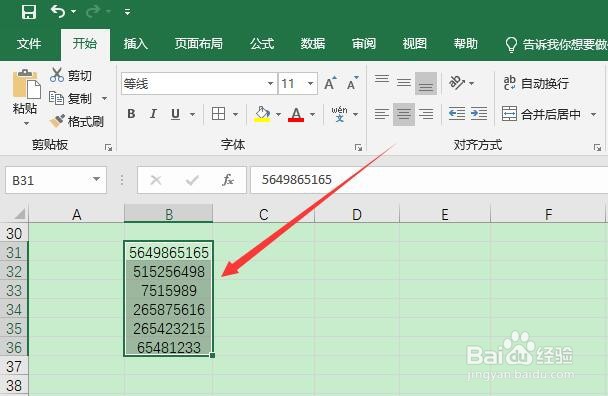Open the Customize Quick Access Toolbar dropdown

click(x=127, y=12)
